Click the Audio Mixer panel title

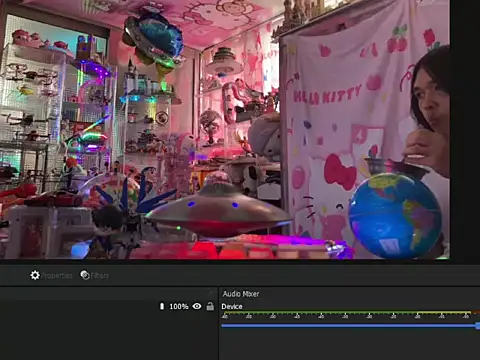241,294
